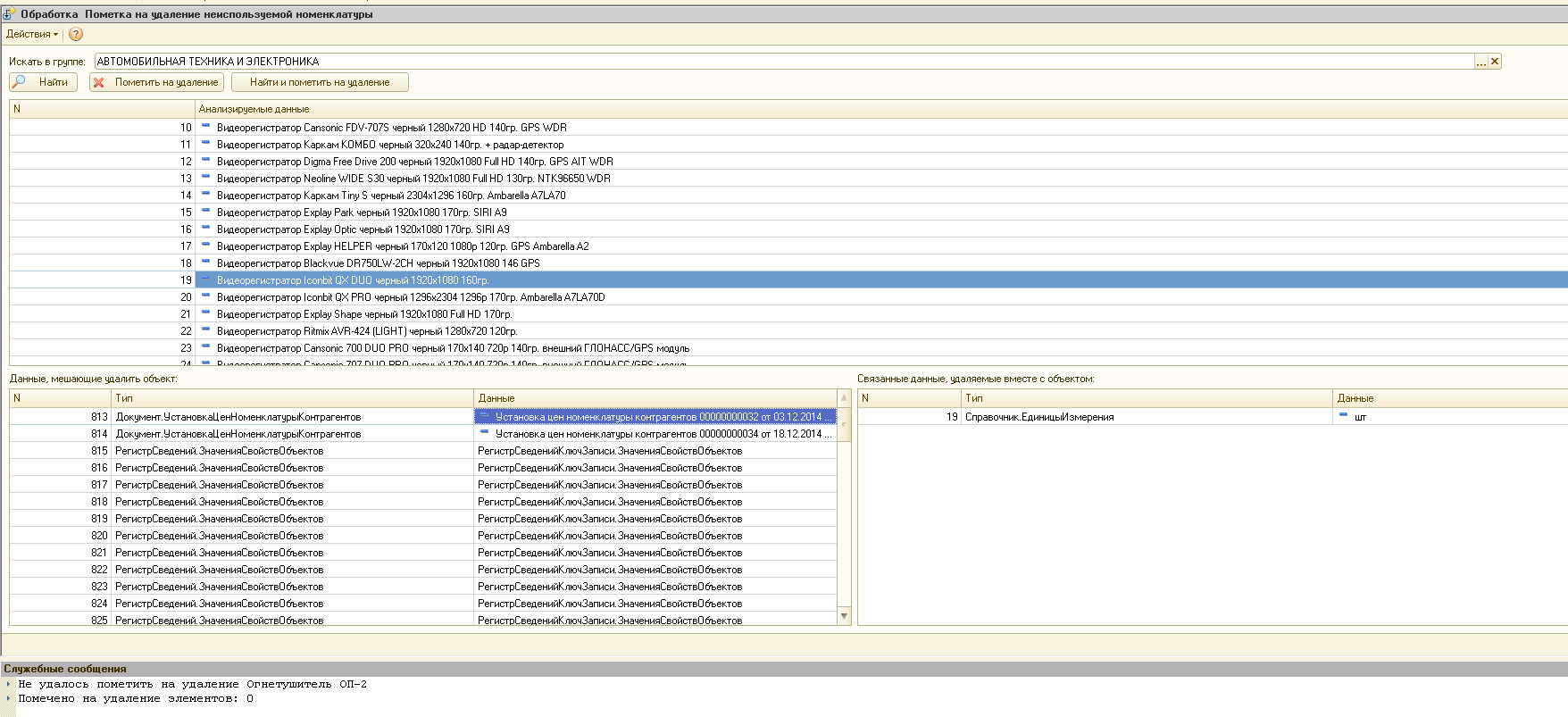Select row Видеорегистратор Каркам КОМБО
Image resolution: width=1568 pixels, height=717 pixels.
click(x=788, y=145)
